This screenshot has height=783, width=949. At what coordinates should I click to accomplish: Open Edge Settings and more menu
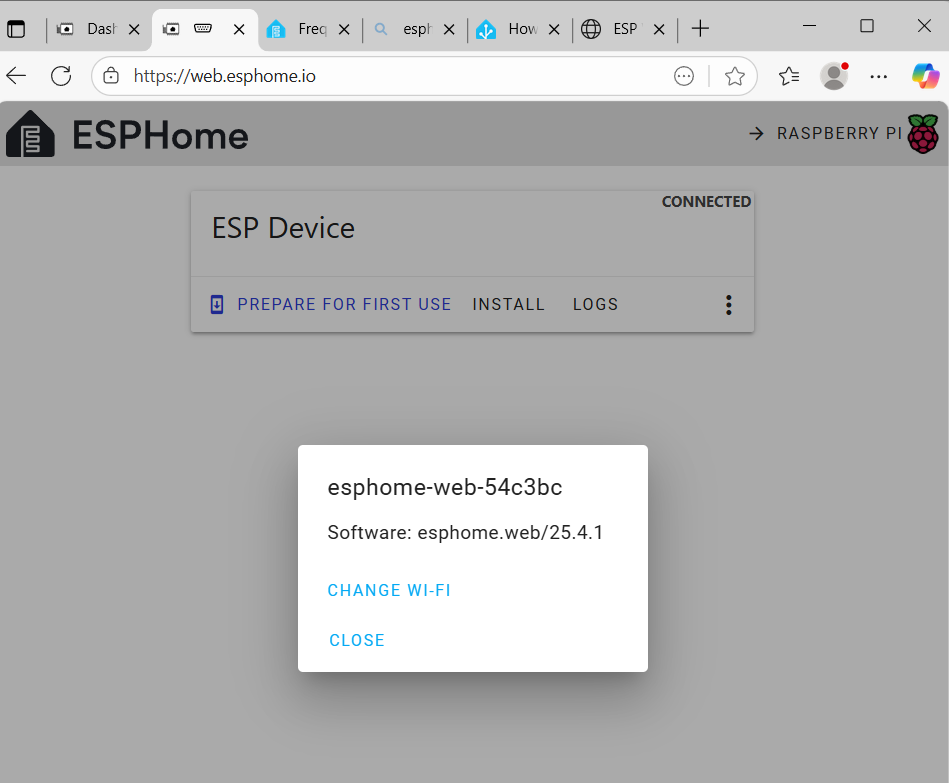pyautogui.click(x=878, y=76)
